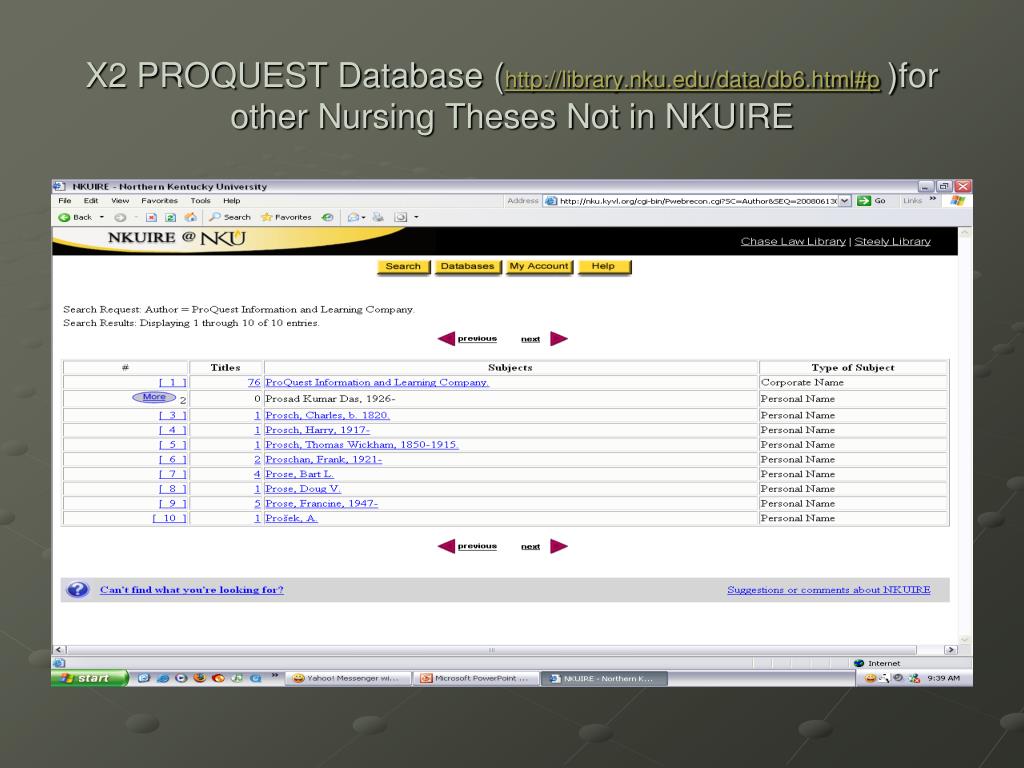
Task: Open the Chase Law Library link
Action: click(793, 242)
